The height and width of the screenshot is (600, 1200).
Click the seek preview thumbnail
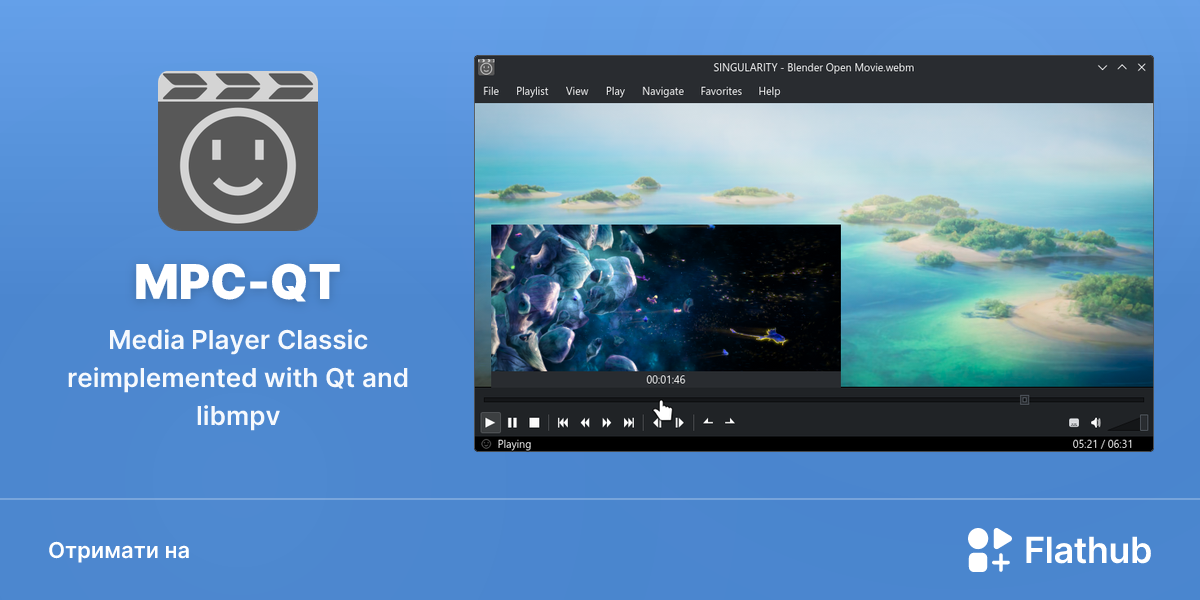pyautogui.click(x=666, y=298)
